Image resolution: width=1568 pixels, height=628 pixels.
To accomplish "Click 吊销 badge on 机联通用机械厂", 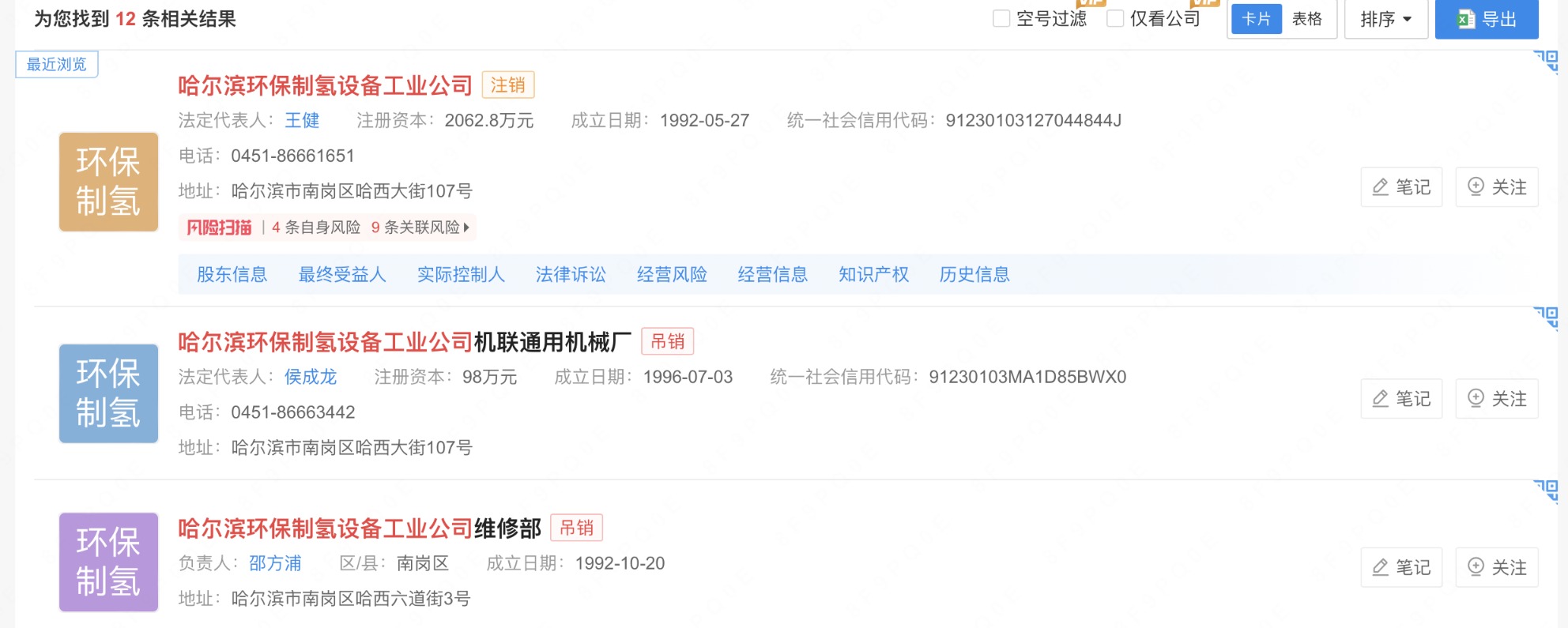I will coord(668,341).
